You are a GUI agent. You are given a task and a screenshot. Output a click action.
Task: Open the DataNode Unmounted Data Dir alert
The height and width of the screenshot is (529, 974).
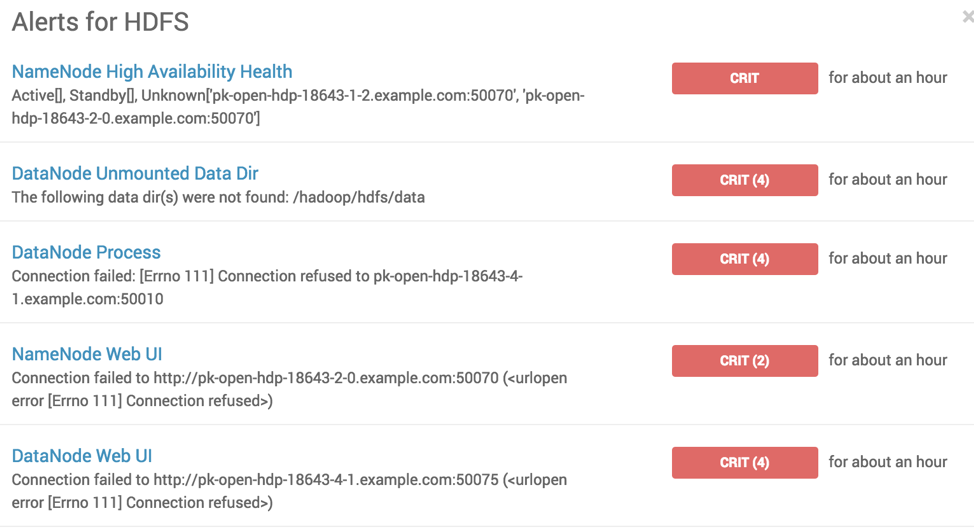pyautogui.click(x=135, y=173)
